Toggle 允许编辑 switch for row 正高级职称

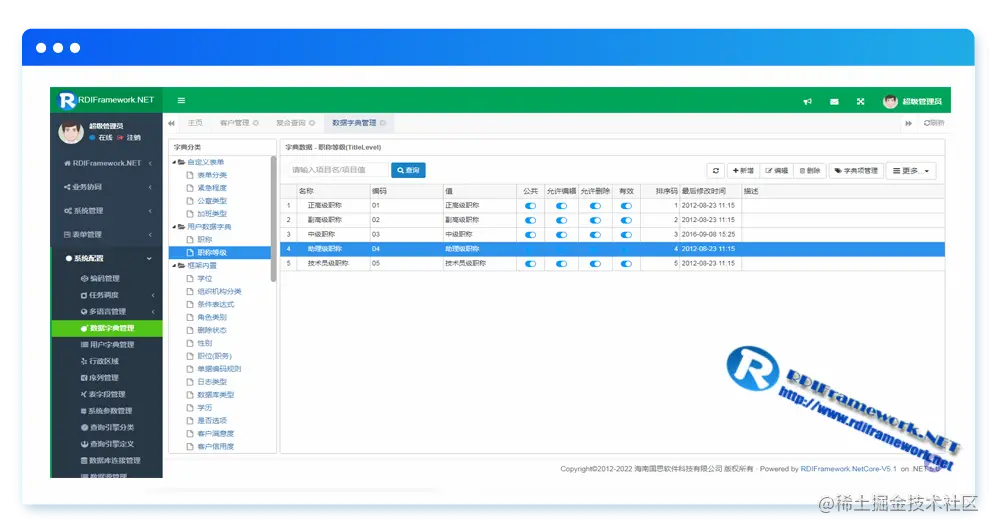pyautogui.click(x=562, y=206)
